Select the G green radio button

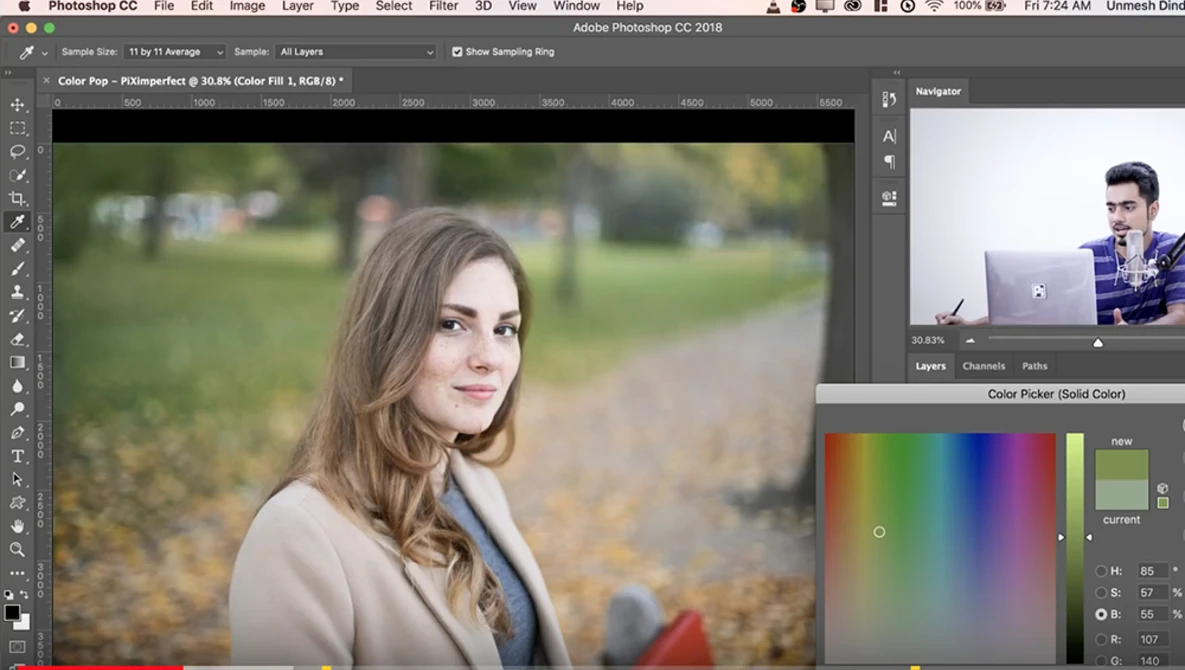(1101, 661)
